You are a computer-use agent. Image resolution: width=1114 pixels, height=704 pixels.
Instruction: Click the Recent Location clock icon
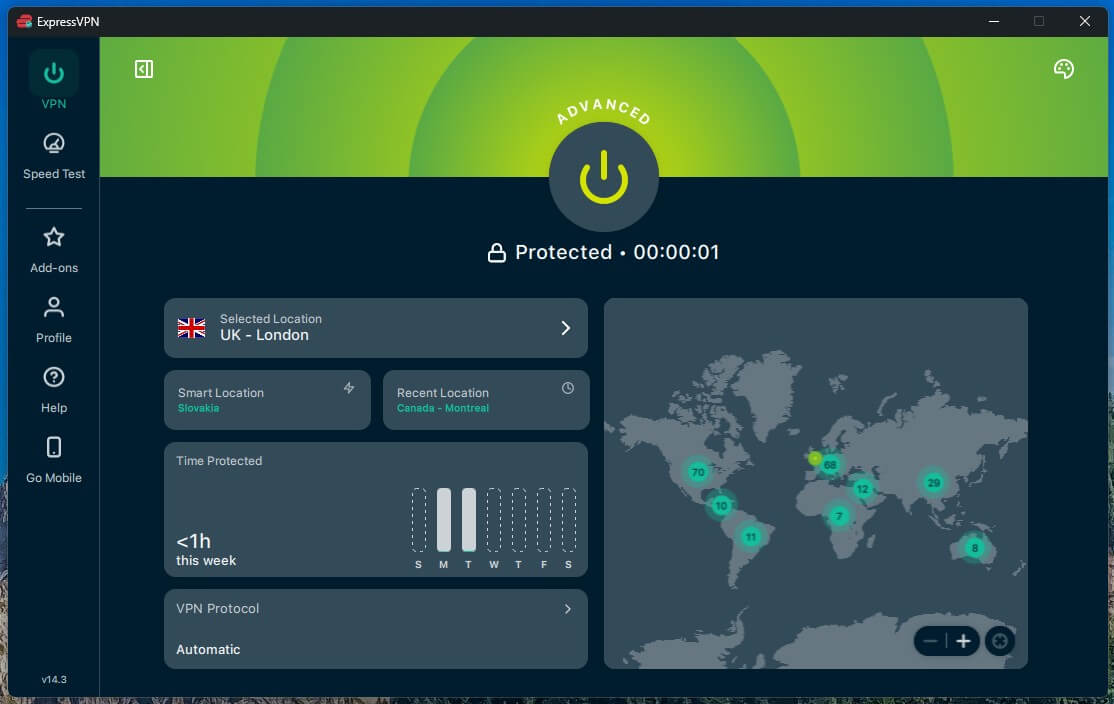(x=568, y=388)
